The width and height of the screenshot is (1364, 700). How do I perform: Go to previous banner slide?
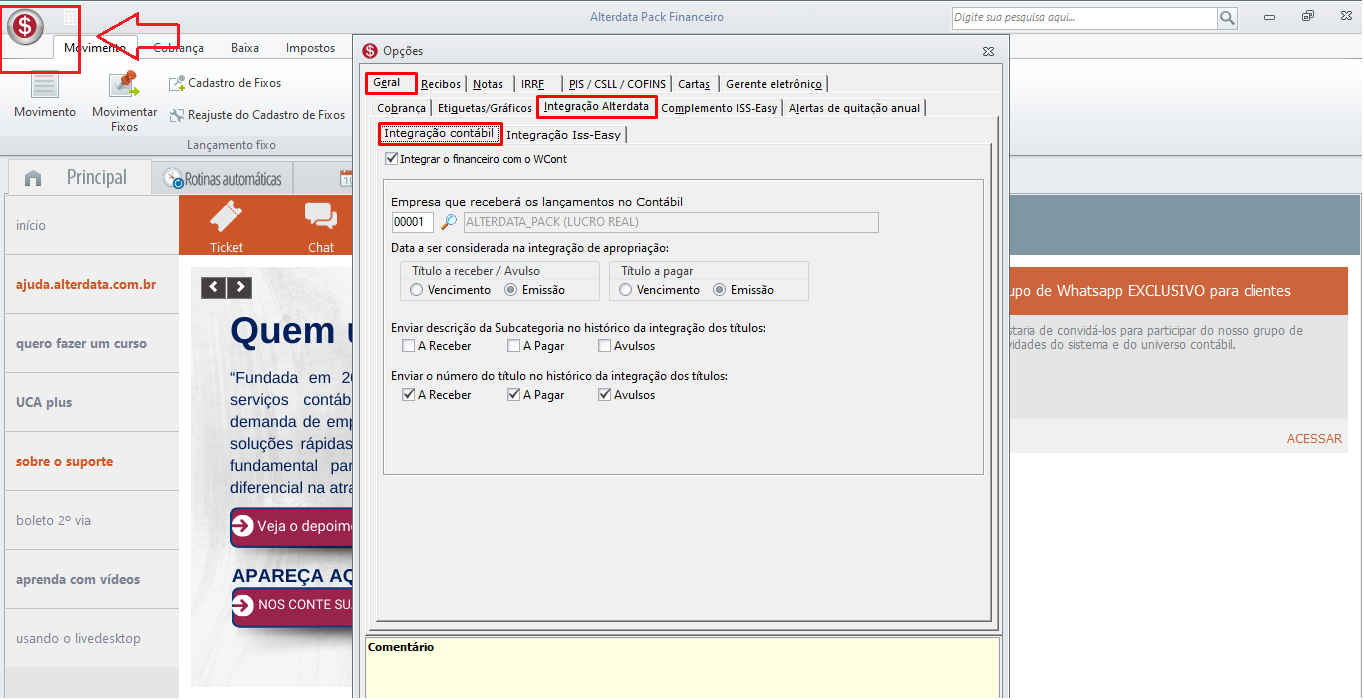[213, 288]
